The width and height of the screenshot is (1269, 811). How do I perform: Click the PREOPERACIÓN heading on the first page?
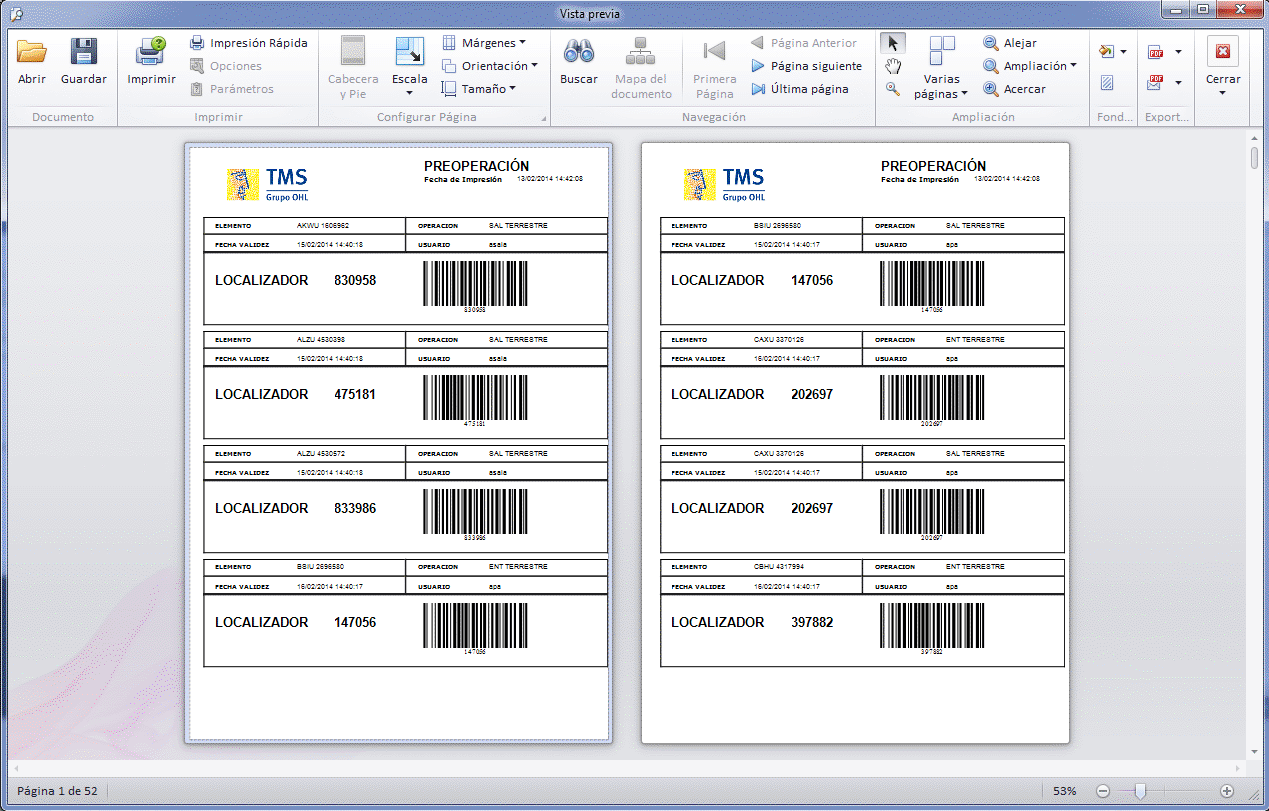click(476, 166)
